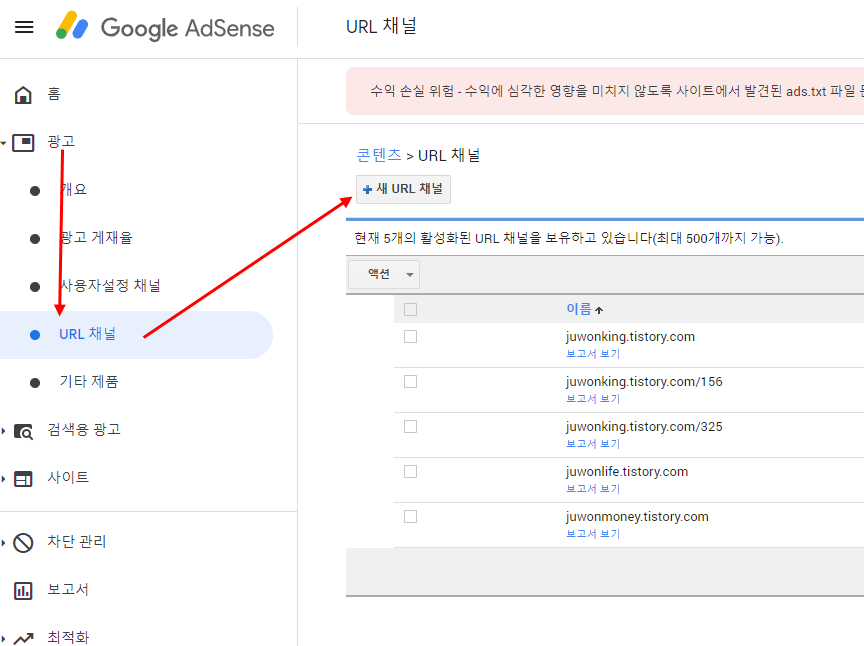
Task: Click the plus icon on 새 URL 채널
Action: tap(368, 190)
